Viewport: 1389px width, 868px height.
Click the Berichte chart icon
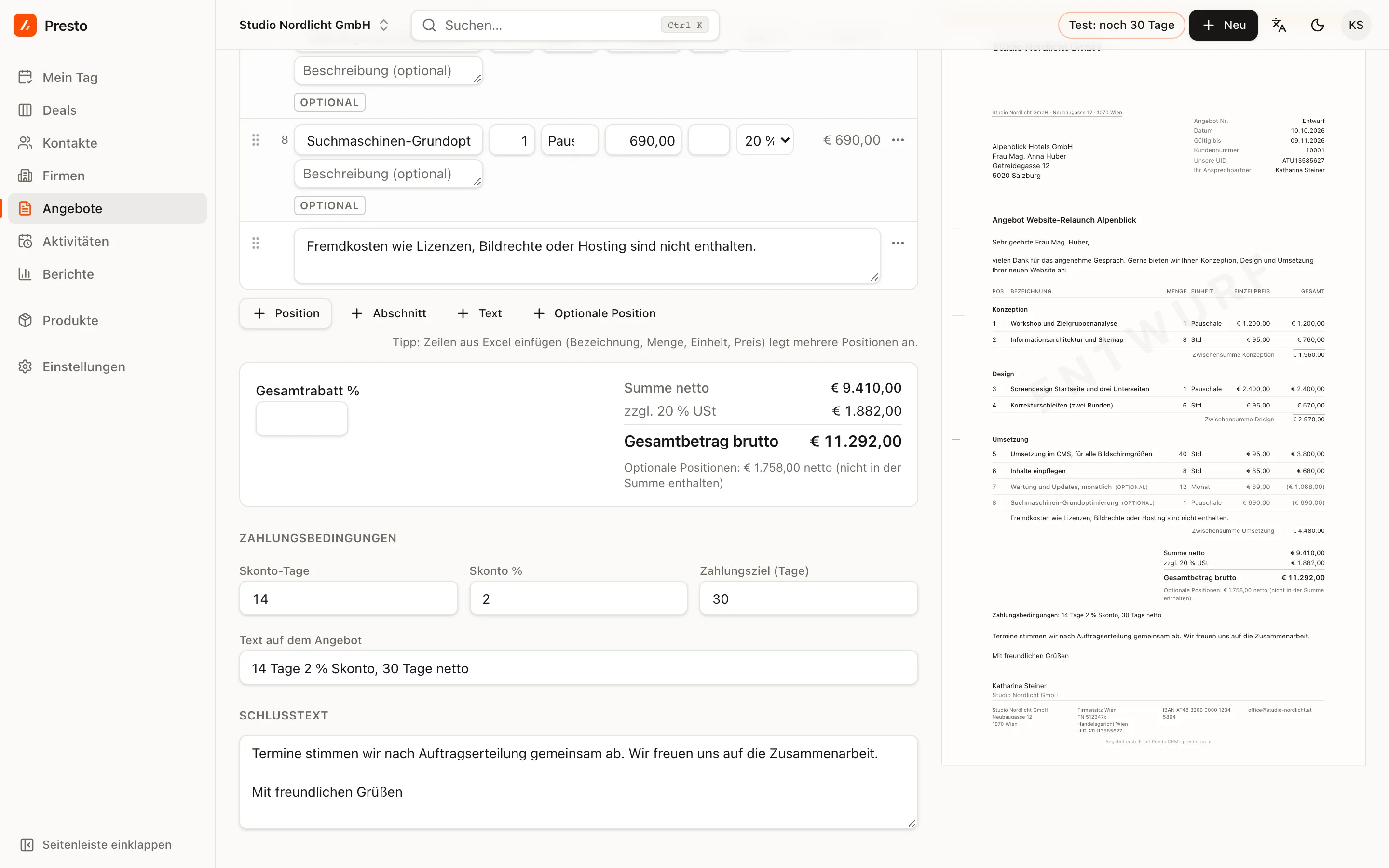[x=25, y=274]
